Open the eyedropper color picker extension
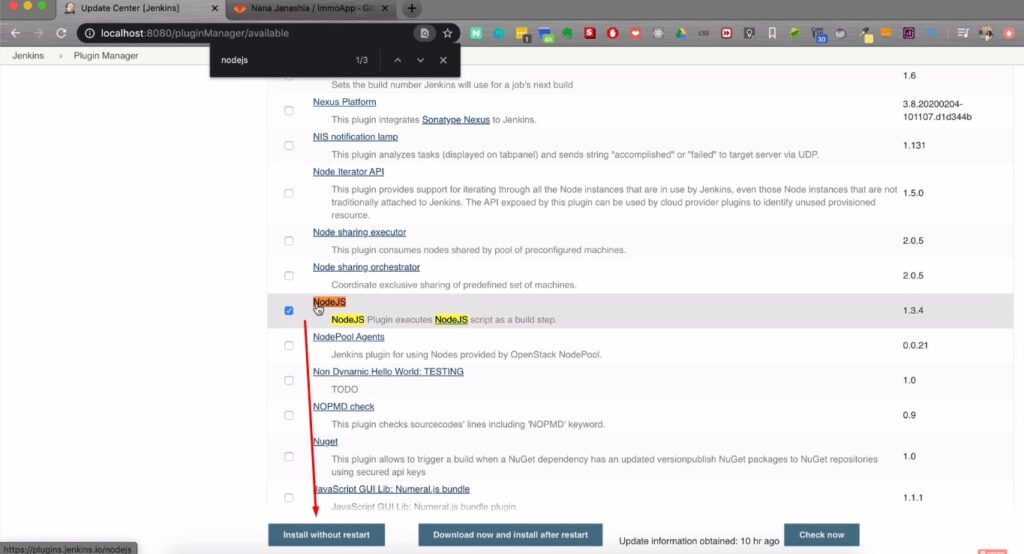 [x=865, y=34]
